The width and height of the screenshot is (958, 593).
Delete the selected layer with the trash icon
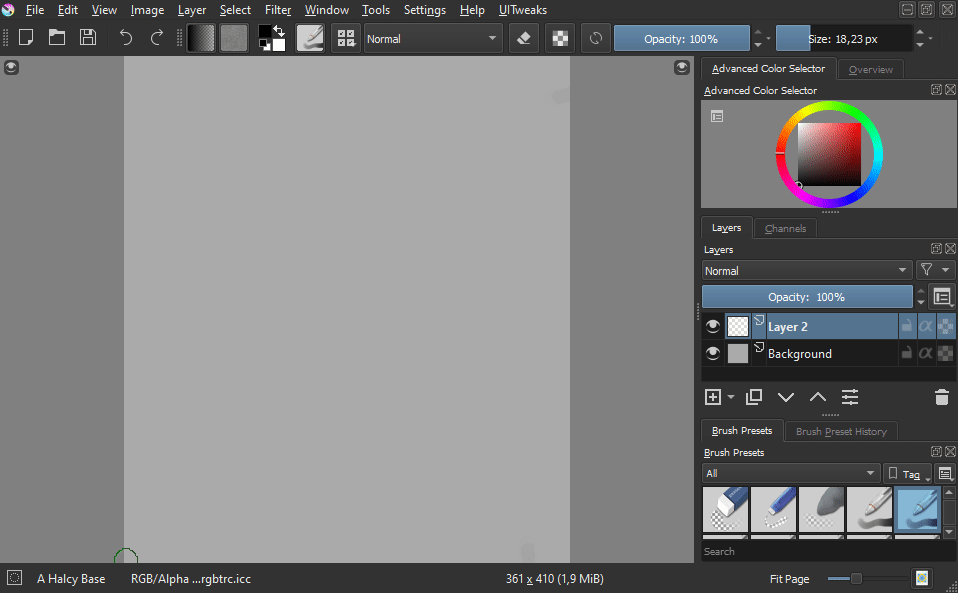941,397
